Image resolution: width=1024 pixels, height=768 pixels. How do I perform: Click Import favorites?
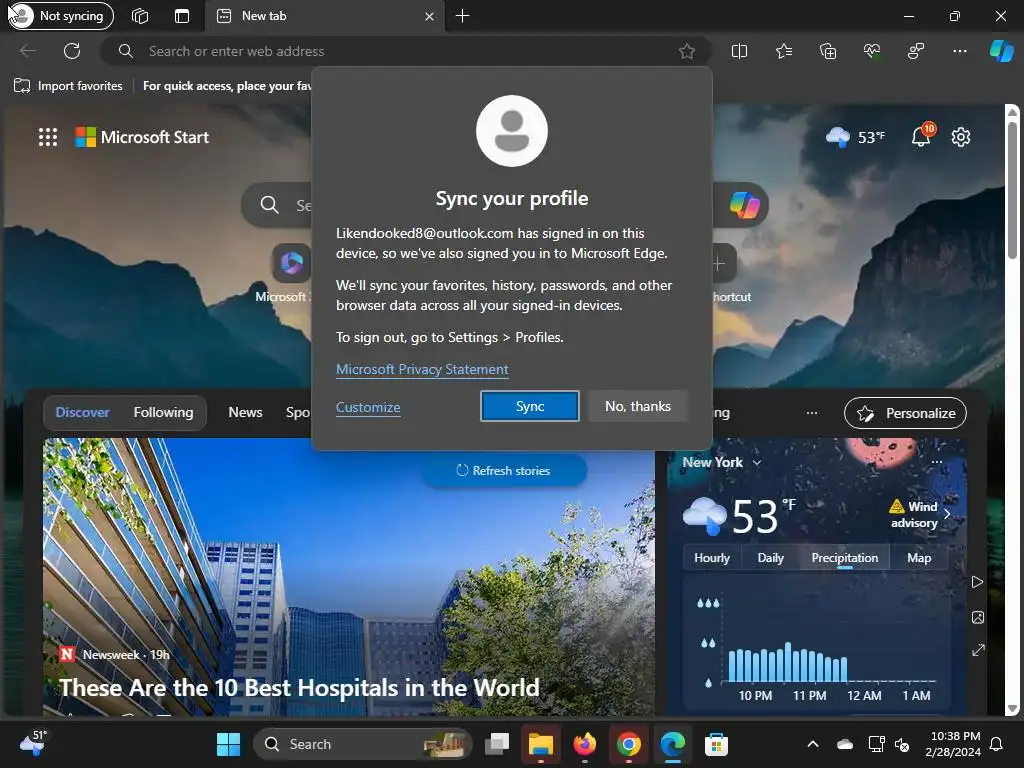pos(68,86)
